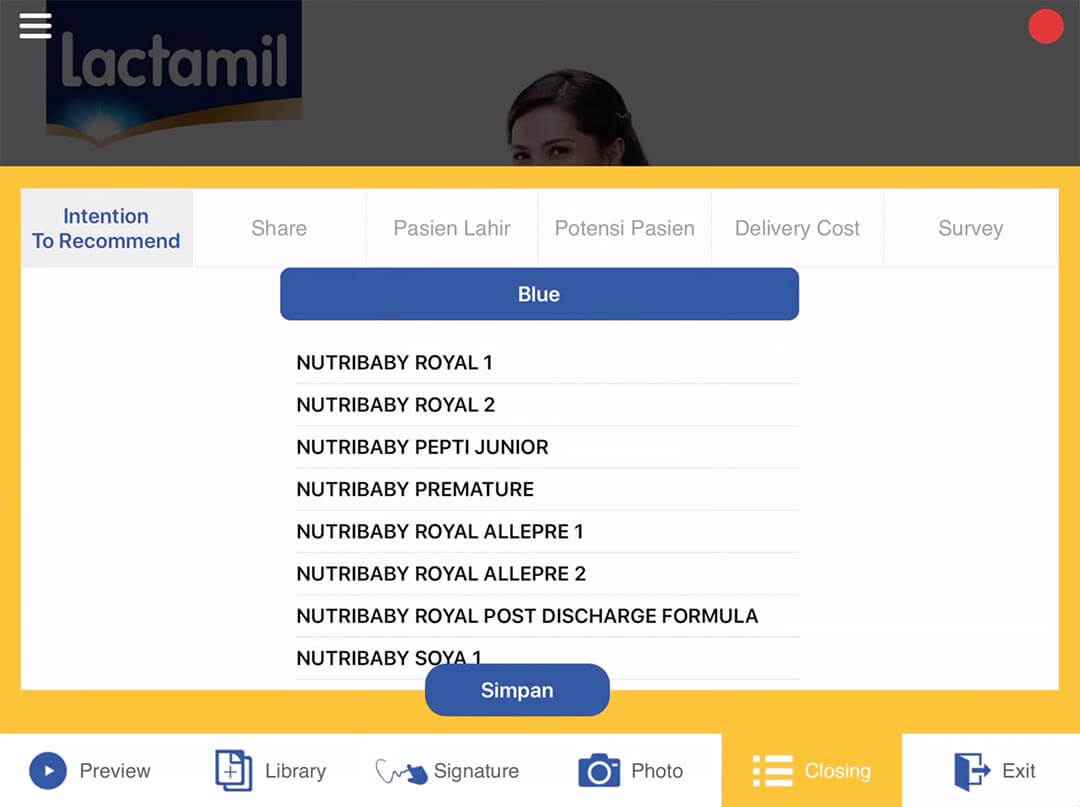Open the hamburger menu
The width and height of the screenshot is (1080, 807).
click(35, 26)
